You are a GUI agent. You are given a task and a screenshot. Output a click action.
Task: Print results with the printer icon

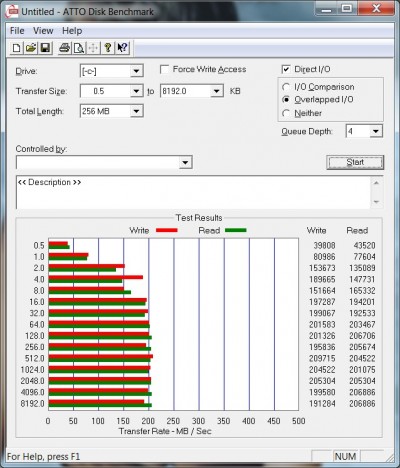[64, 48]
